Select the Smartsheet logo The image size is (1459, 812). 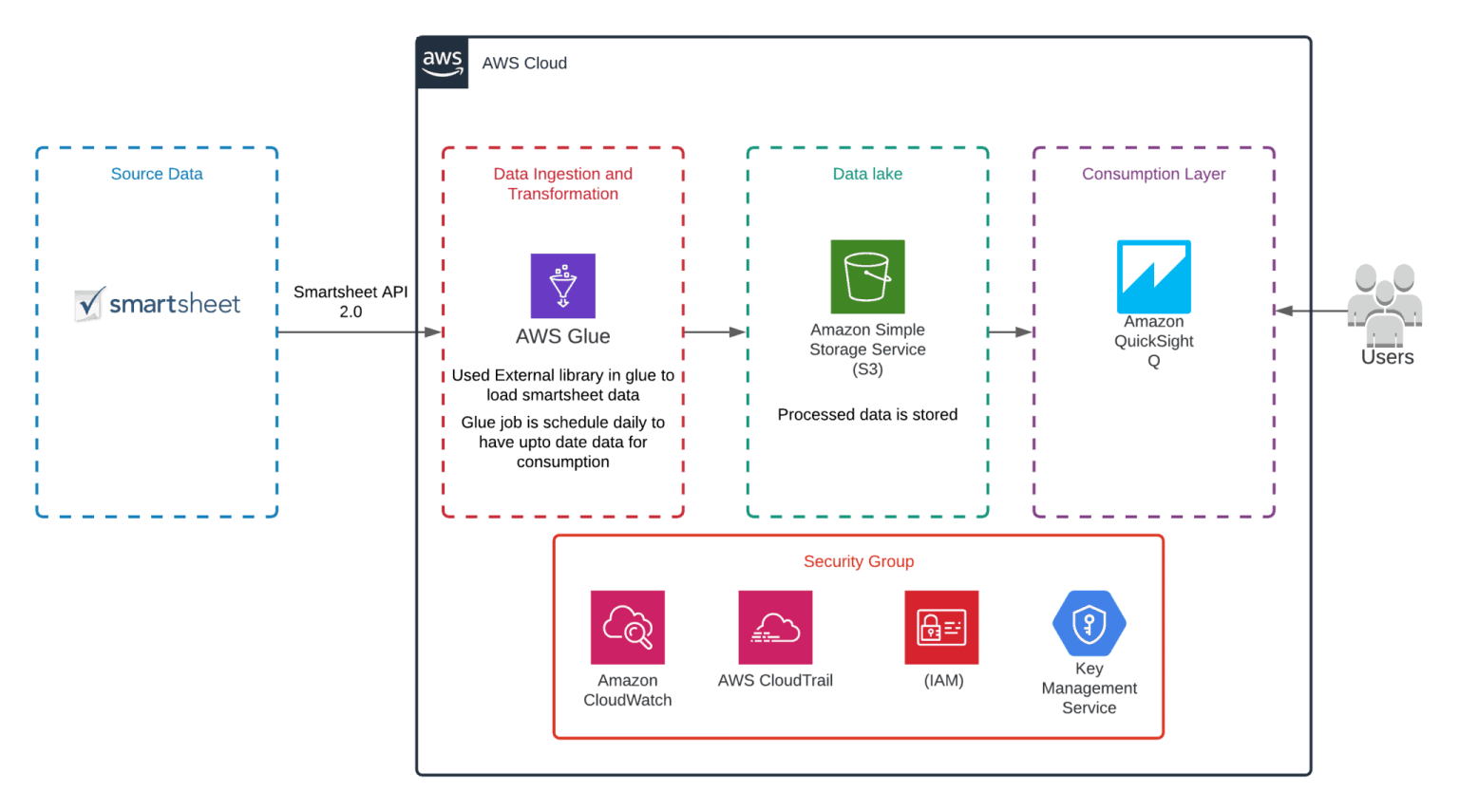[158, 304]
